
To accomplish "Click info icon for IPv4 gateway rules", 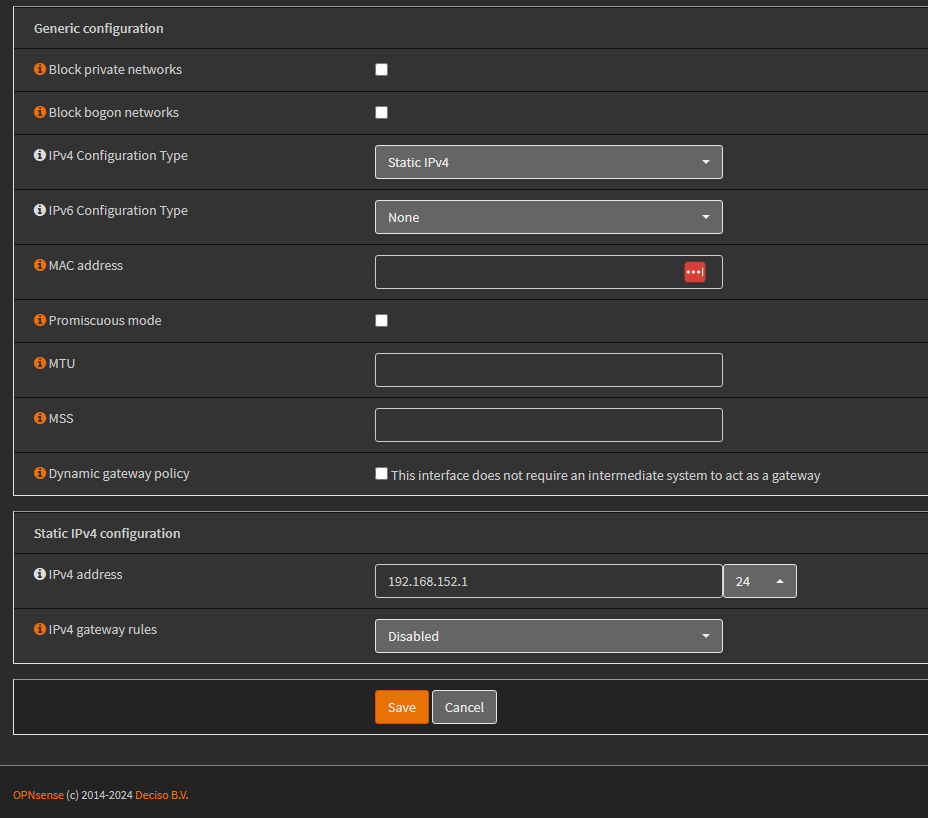I will coord(40,629).
